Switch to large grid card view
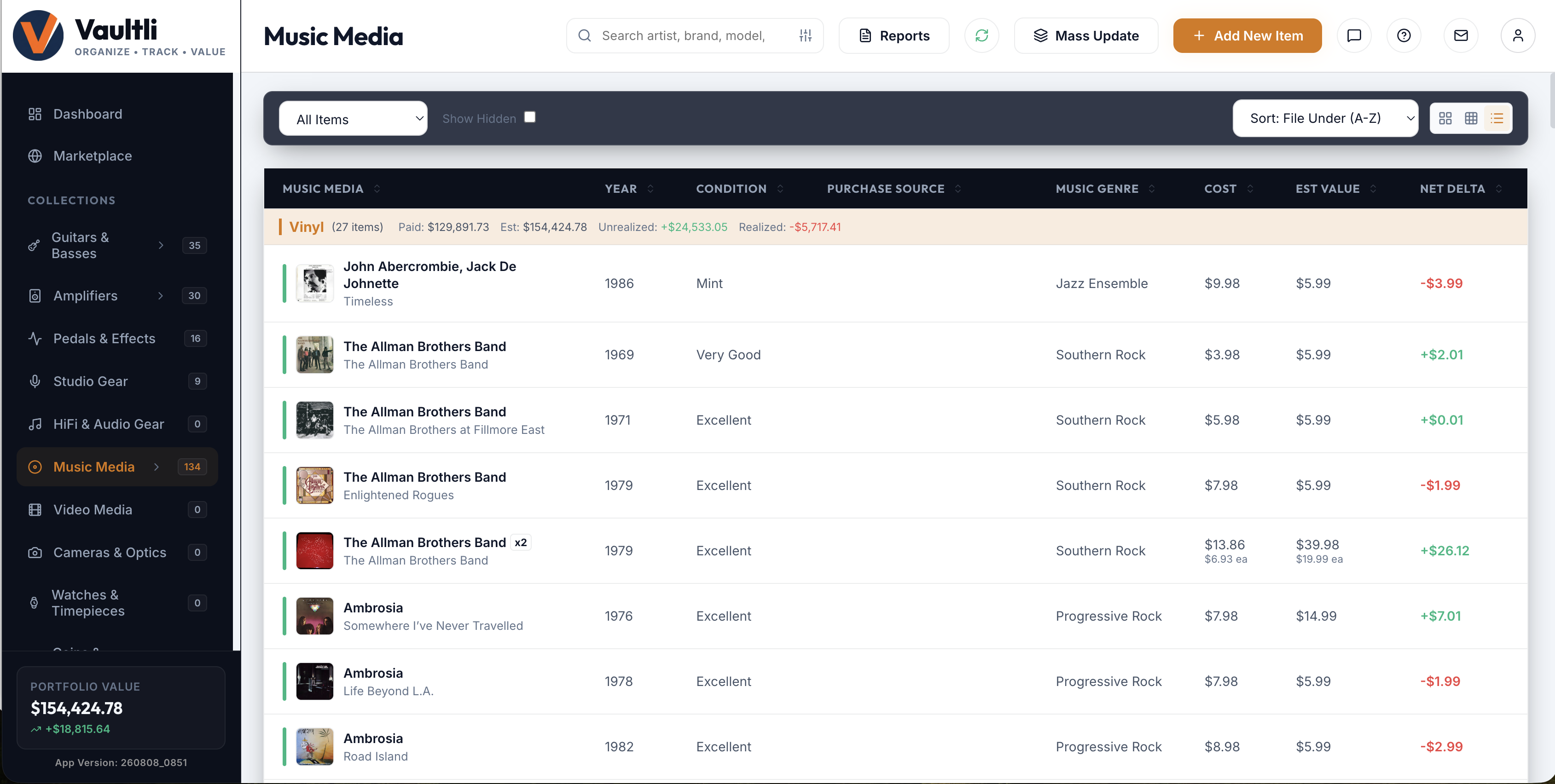Image resolution: width=1555 pixels, height=784 pixels. click(x=1445, y=118)
